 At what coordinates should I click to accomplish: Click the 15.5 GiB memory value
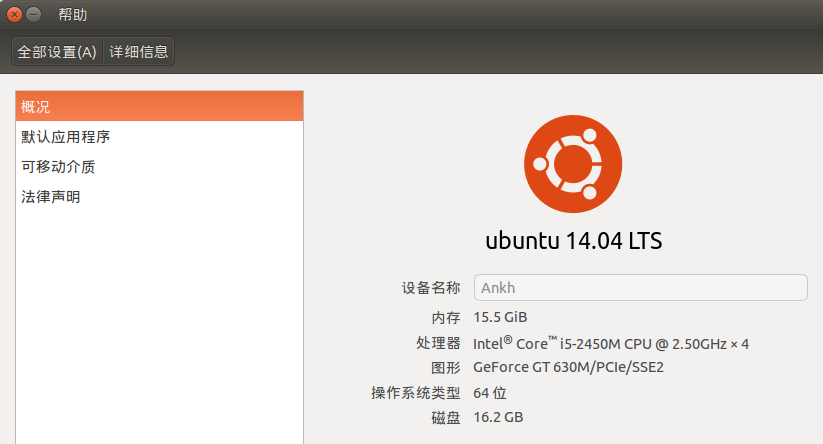500,318
